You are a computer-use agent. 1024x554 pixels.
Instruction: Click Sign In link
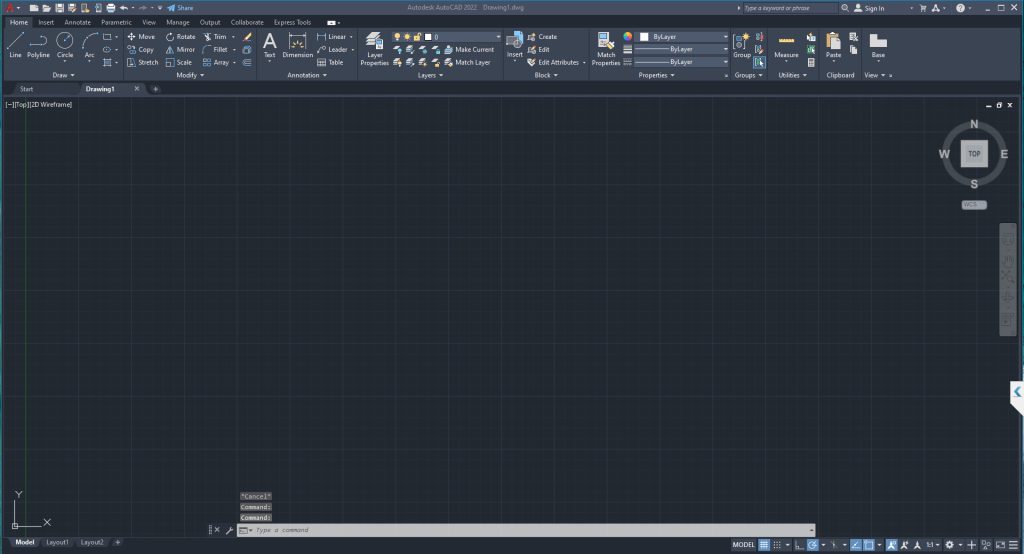(x=869, y=8)
